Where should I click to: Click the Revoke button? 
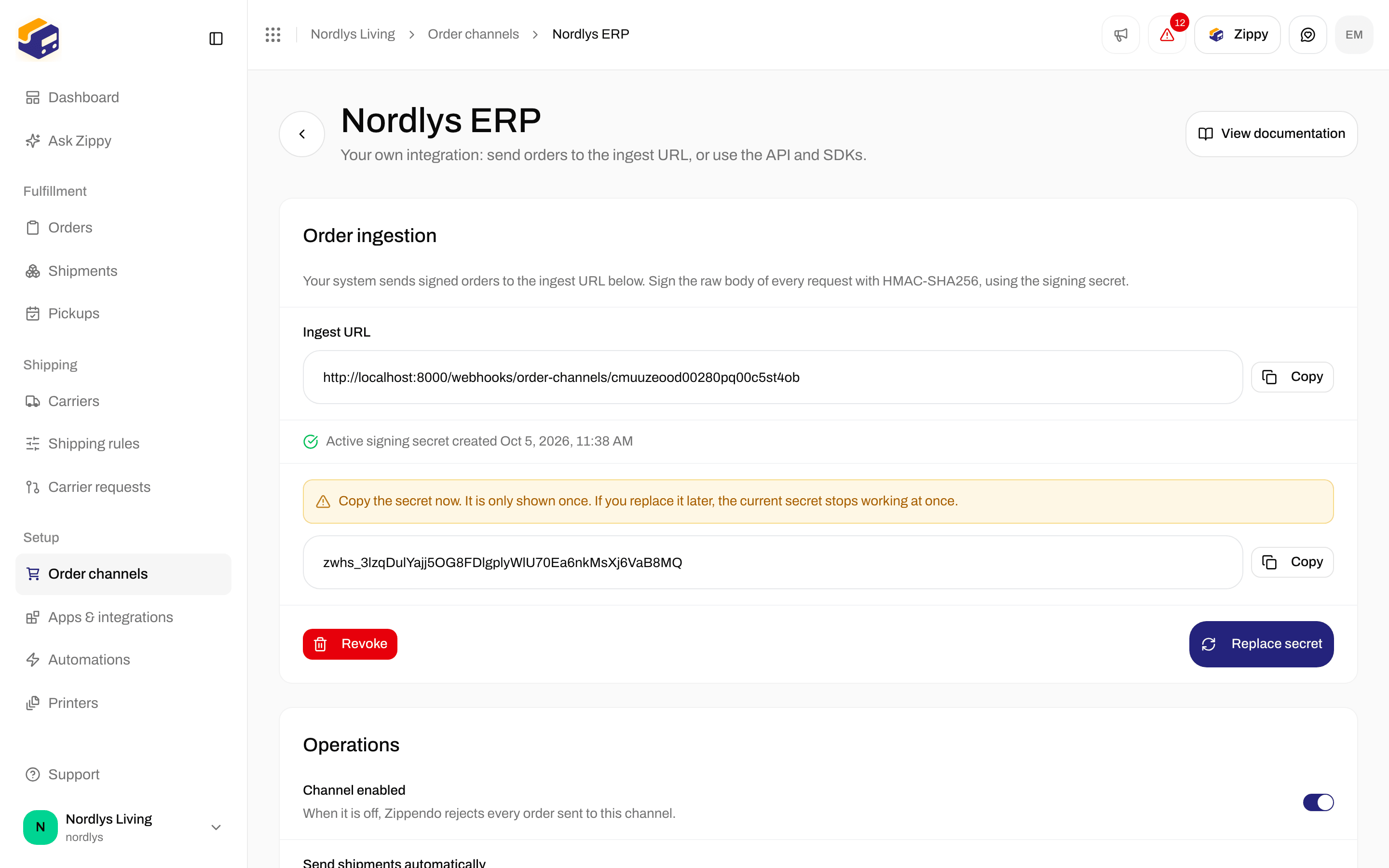click(350, 644)
